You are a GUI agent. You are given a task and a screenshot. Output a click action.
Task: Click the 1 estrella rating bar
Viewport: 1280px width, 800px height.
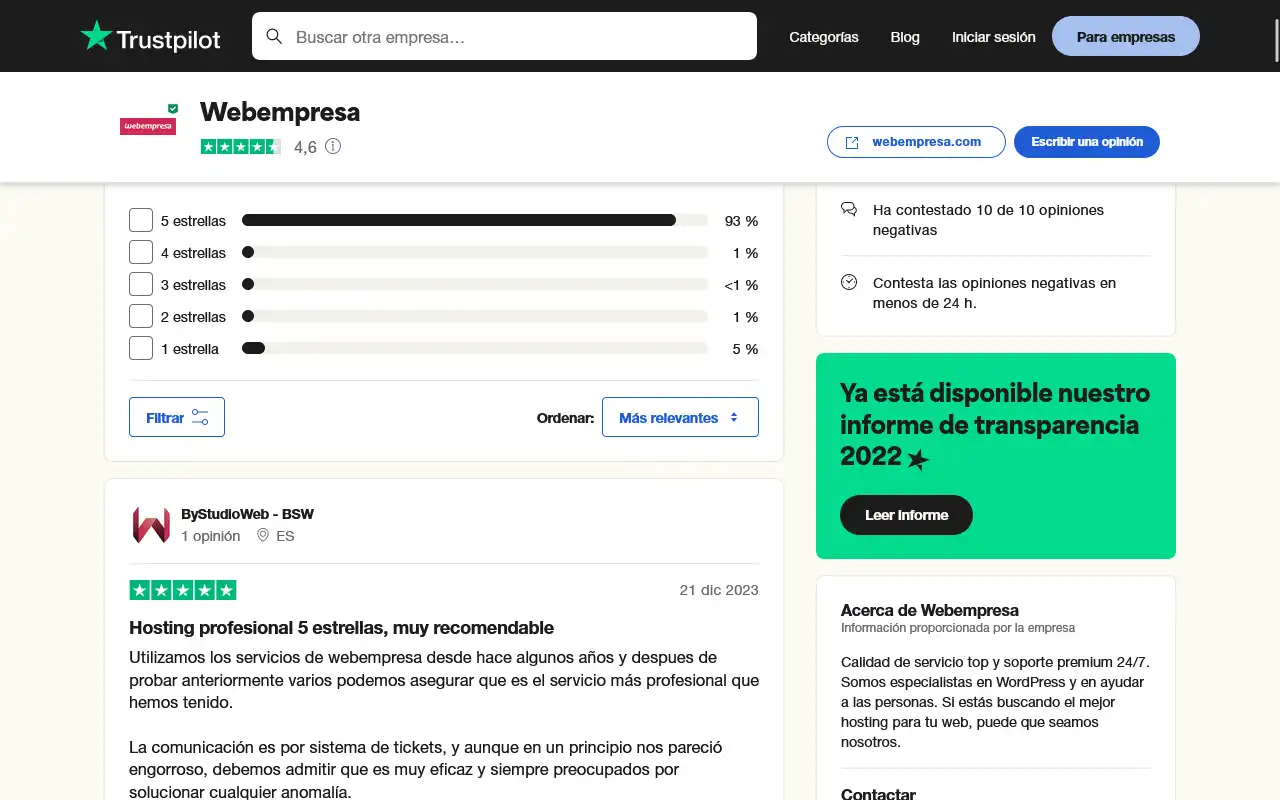pyautogui.click(x=475, y=348)
